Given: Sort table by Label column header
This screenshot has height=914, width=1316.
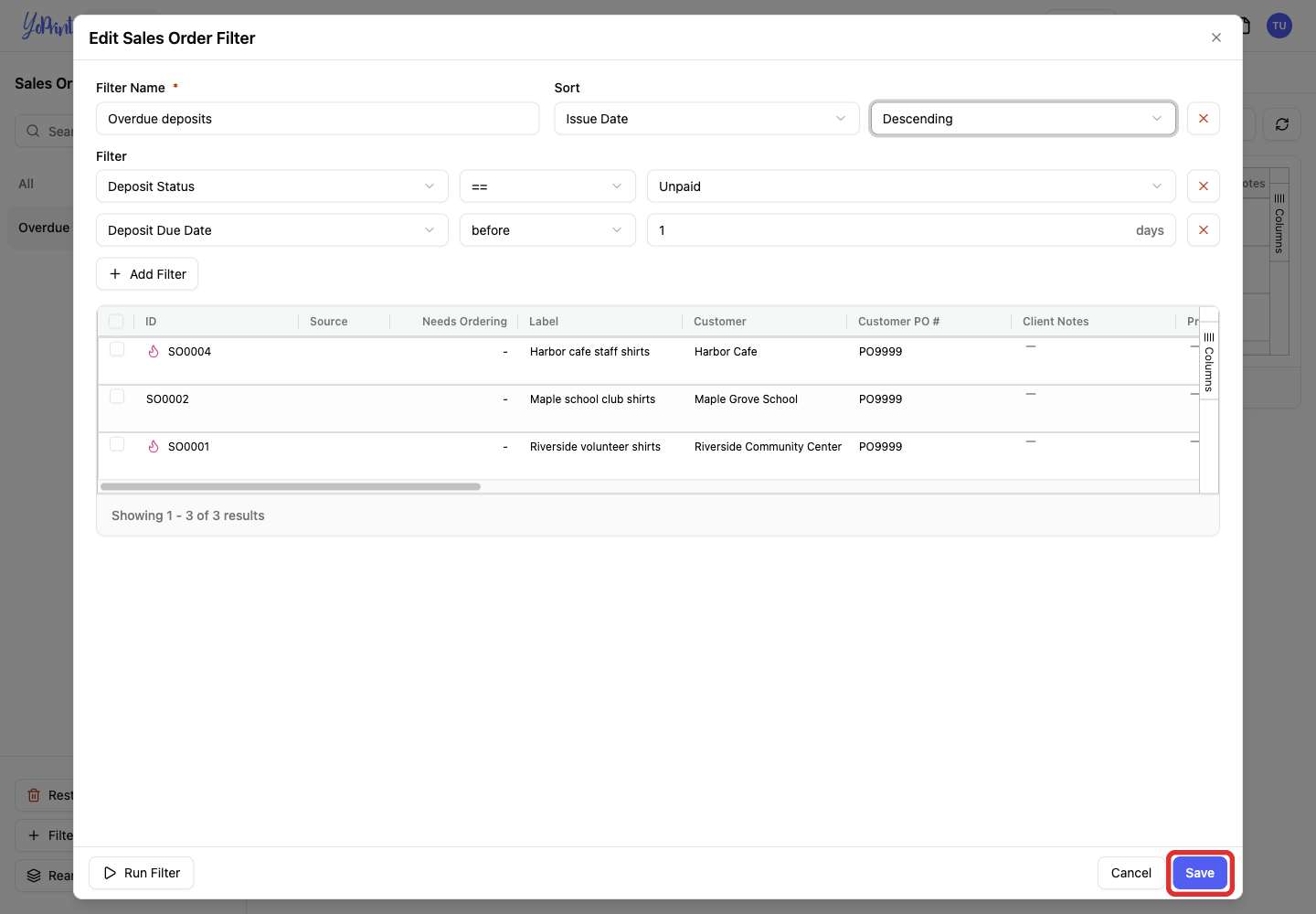Looking at the screenshot, I should (x=544, y=322).
